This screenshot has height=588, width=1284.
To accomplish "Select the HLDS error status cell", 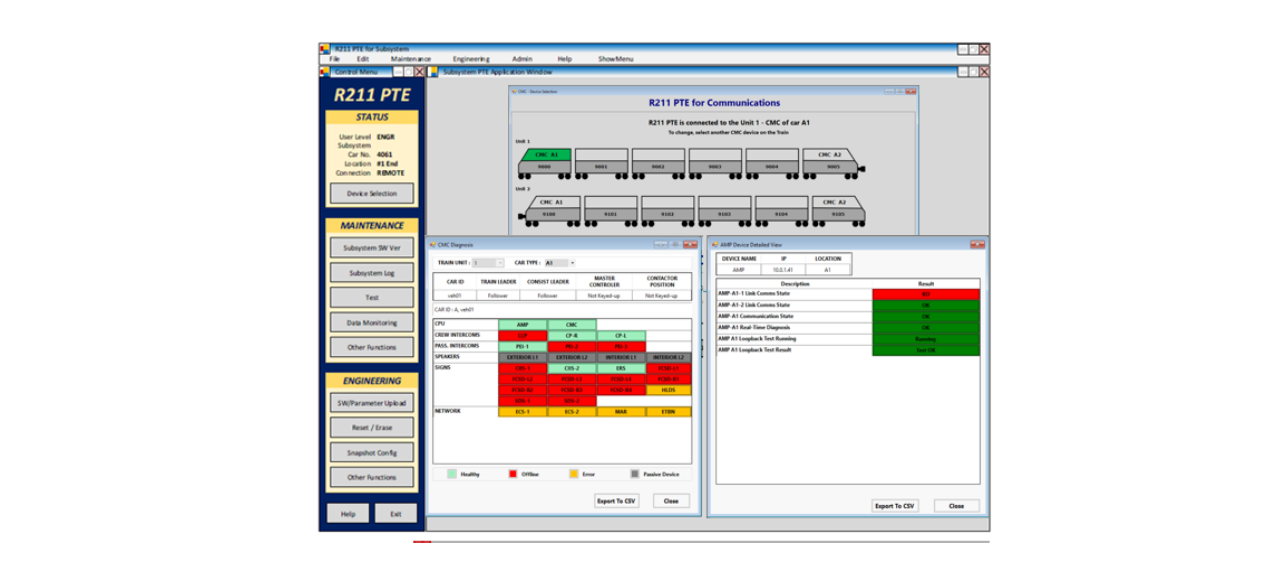I will pyautogui.click(x=668, y=390).
